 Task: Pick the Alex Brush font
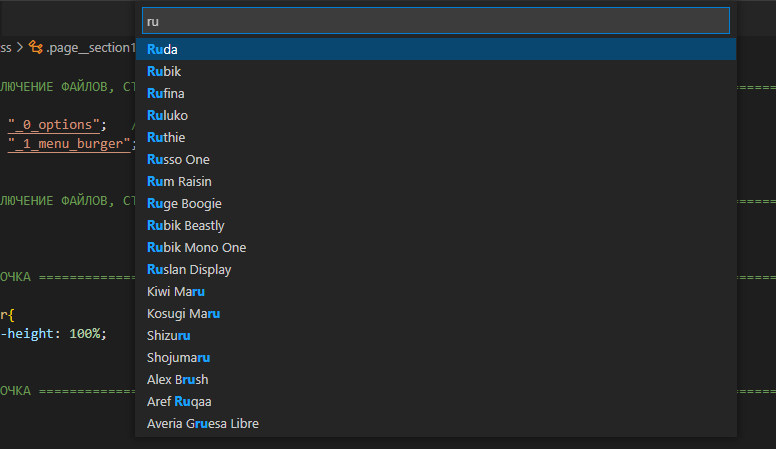pyautogui.click(x=436, y=380)
